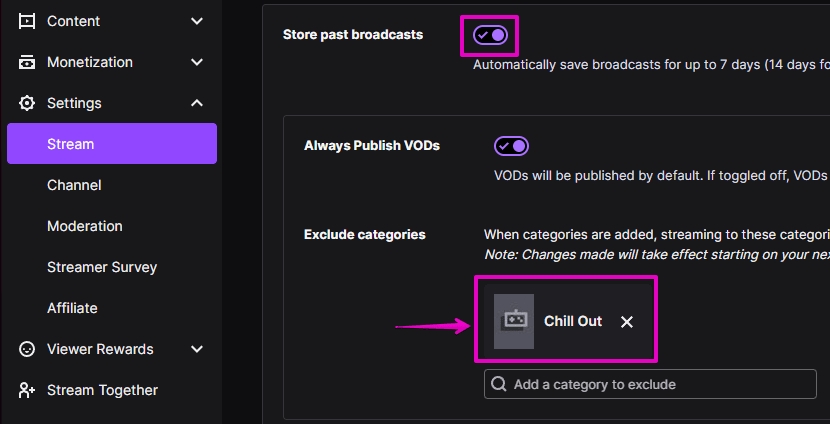Select the Stream settings item
Viewport: 830px width, 424px height.
(x=112, y=143)
